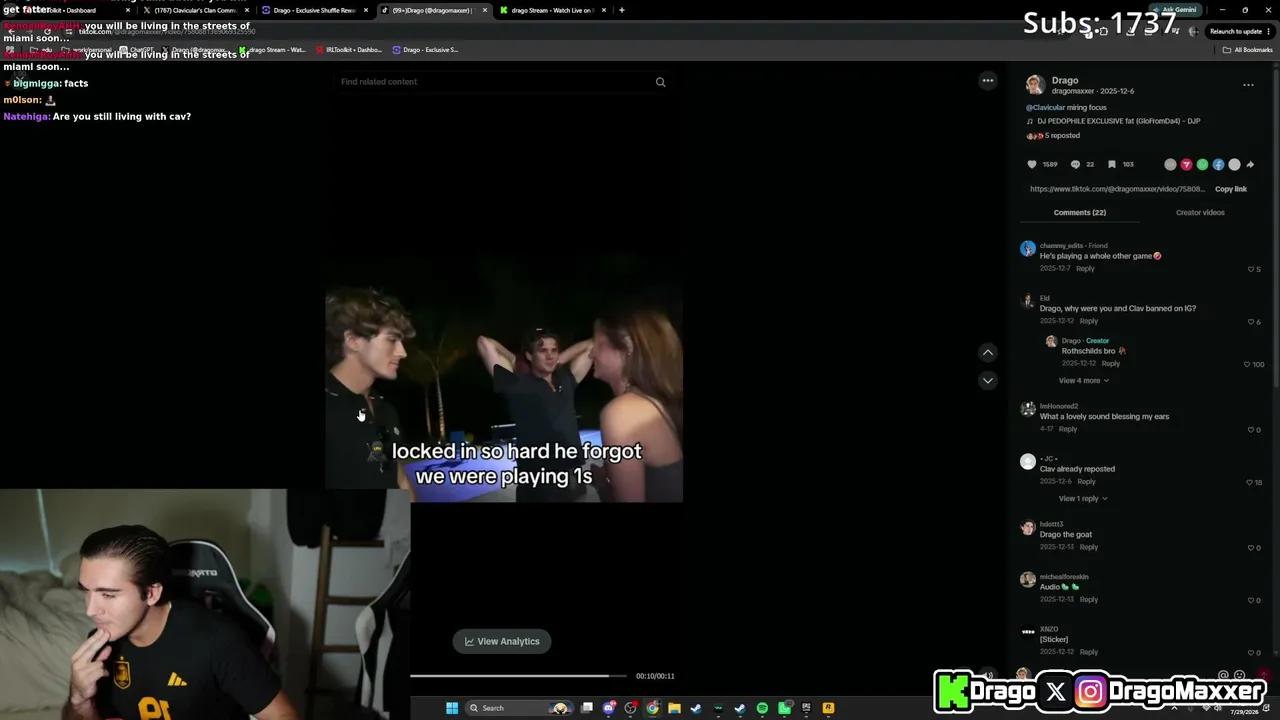Open Spotify from the taskbar

pos(762,708)
